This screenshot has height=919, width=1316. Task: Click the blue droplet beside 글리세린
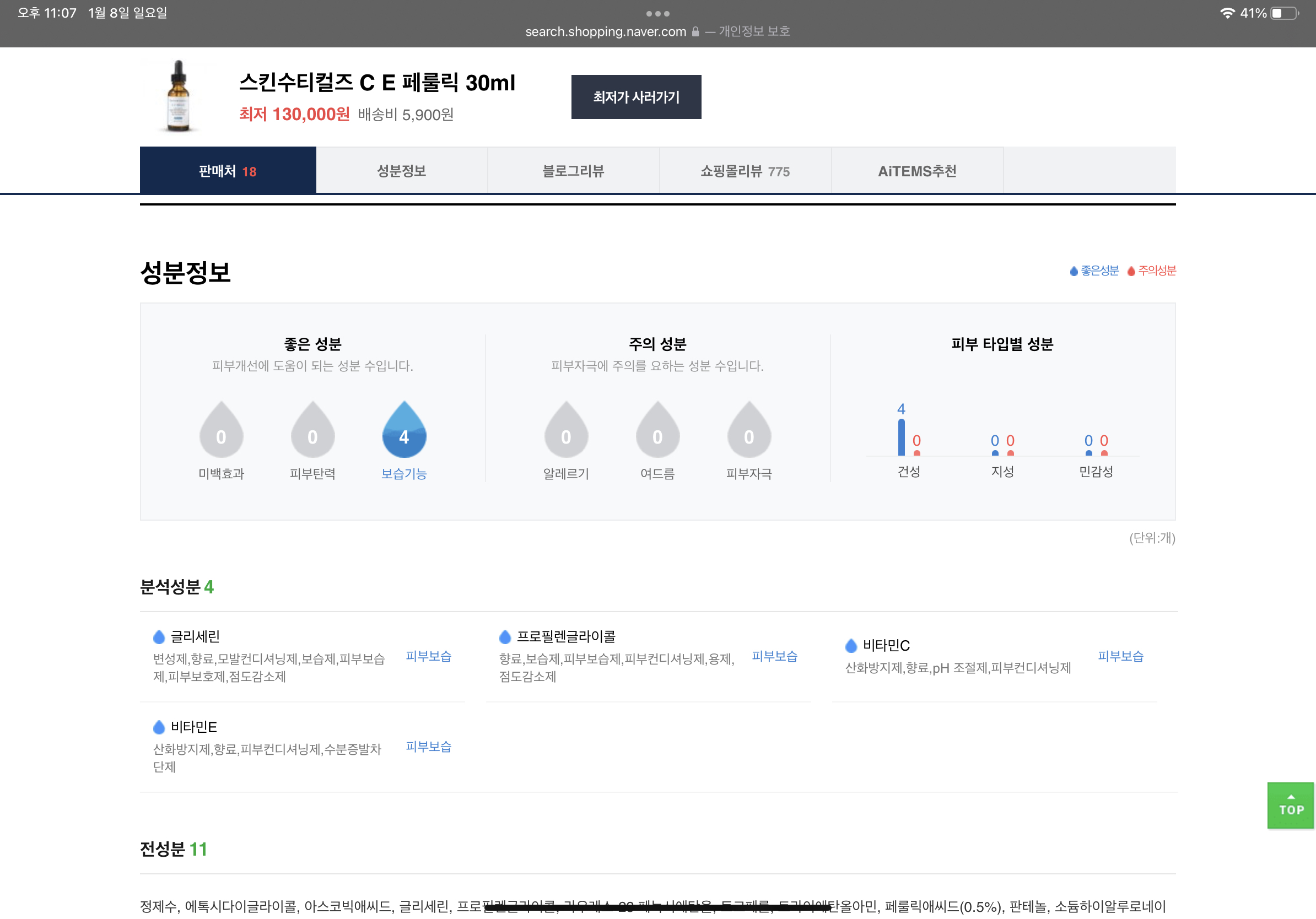tap(159, 636)
